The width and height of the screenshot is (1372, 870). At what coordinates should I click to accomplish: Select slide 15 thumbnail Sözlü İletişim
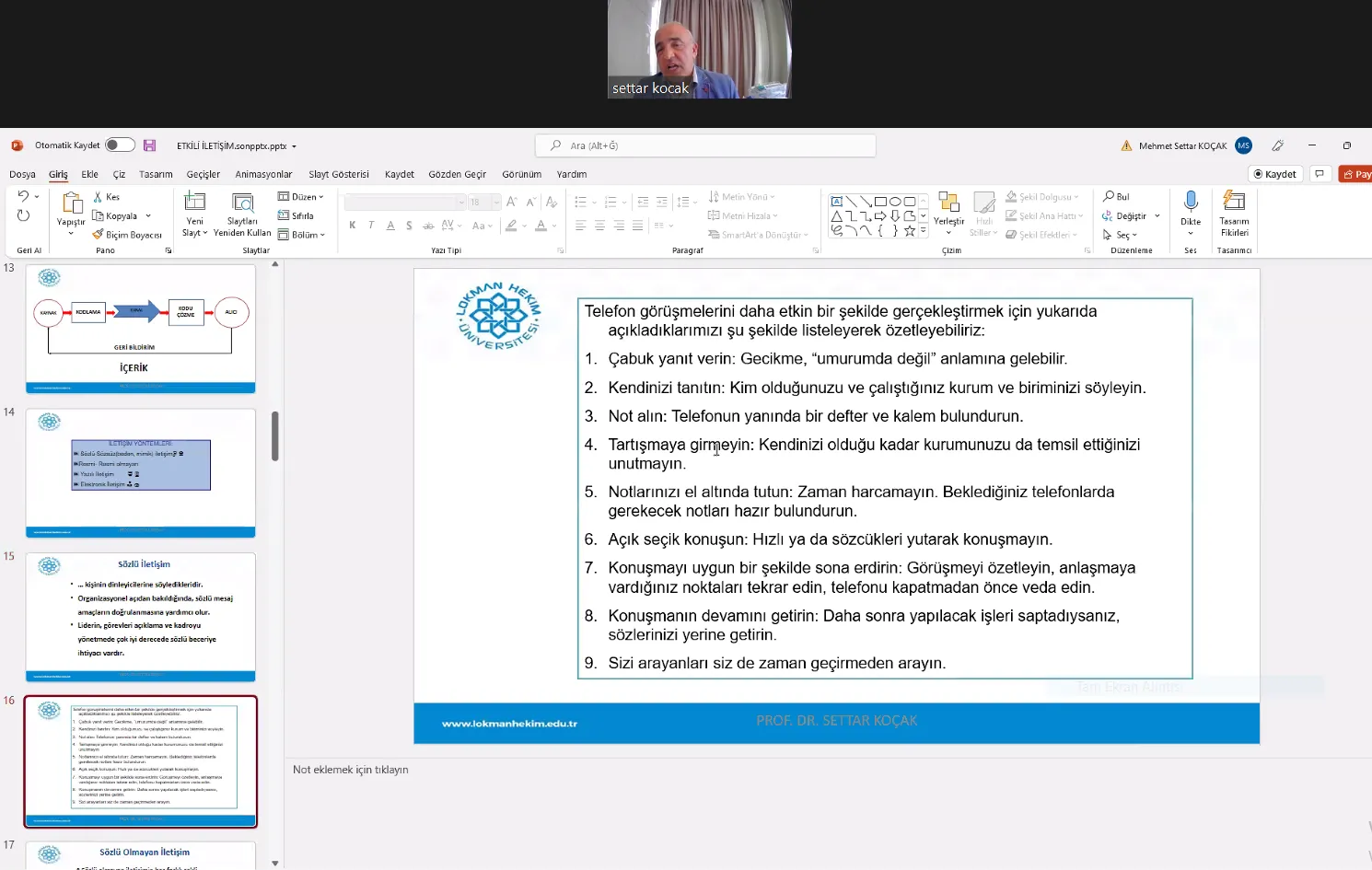[140, 616]
